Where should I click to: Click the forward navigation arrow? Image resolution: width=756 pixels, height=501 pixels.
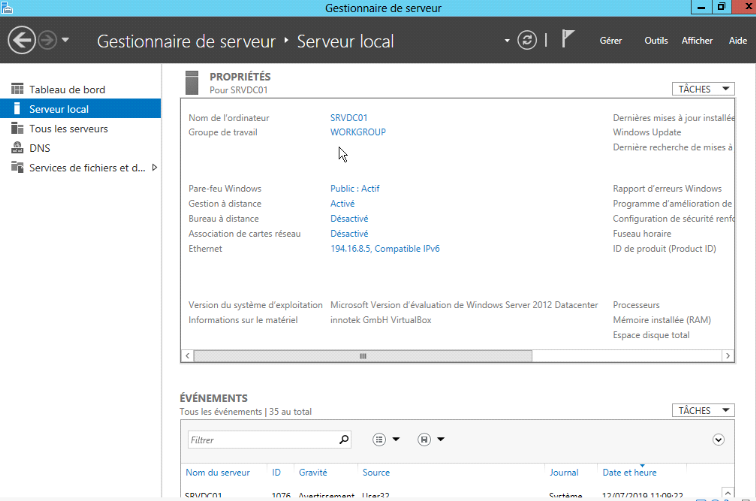click(x=47, y=40)
